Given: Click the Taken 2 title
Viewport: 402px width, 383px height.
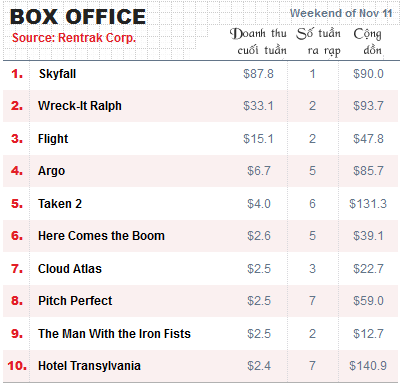Looking at the screenshot, I should click(60, 203).
